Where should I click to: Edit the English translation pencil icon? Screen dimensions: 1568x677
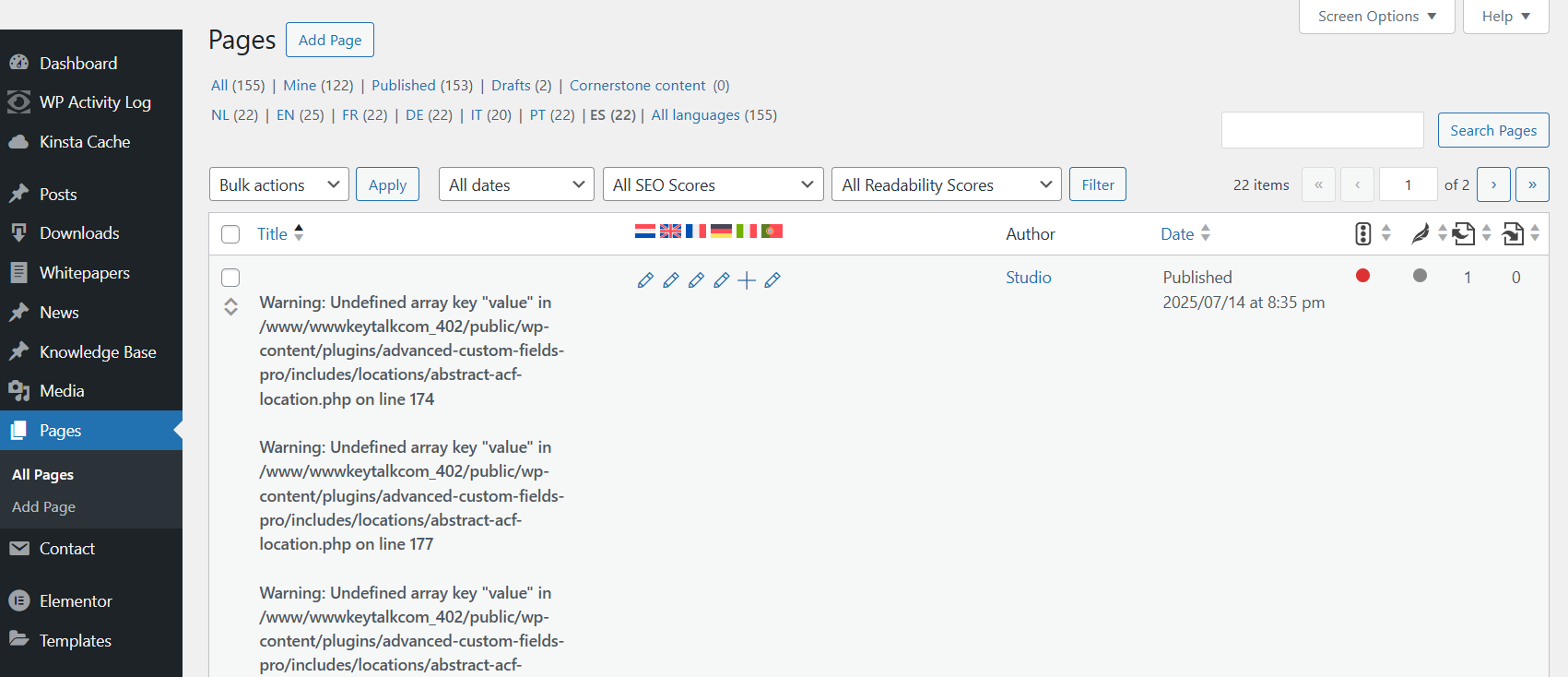point(671,279)
